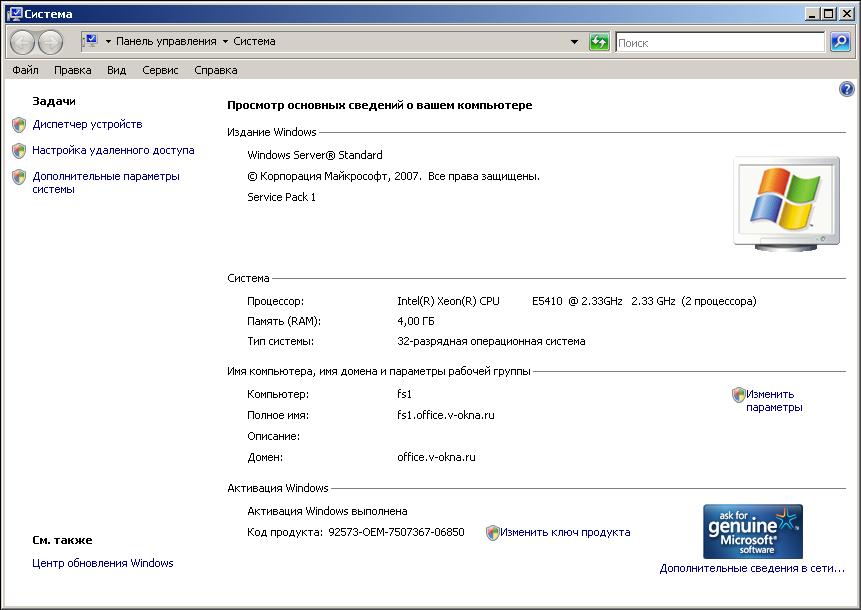Click the shield icon next to Диспетчер устройств
The height and width of the screenshot is (610, 861).
(19, 125)
